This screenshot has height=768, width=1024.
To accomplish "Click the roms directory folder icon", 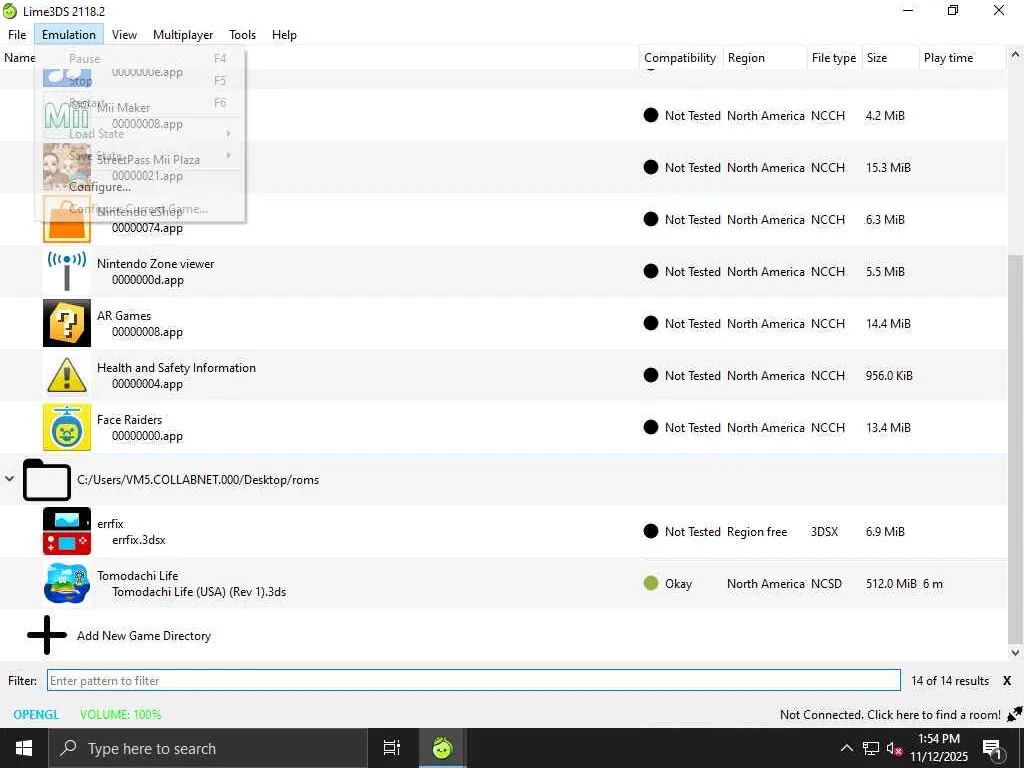I will click(46, 480).
